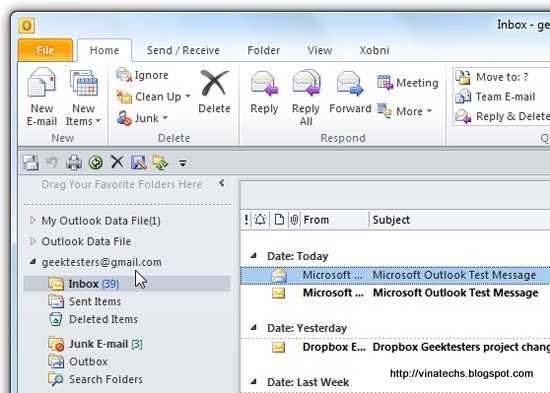Click the Outlook application icon in title bar
Screen dimensions: 550x393
27,26
